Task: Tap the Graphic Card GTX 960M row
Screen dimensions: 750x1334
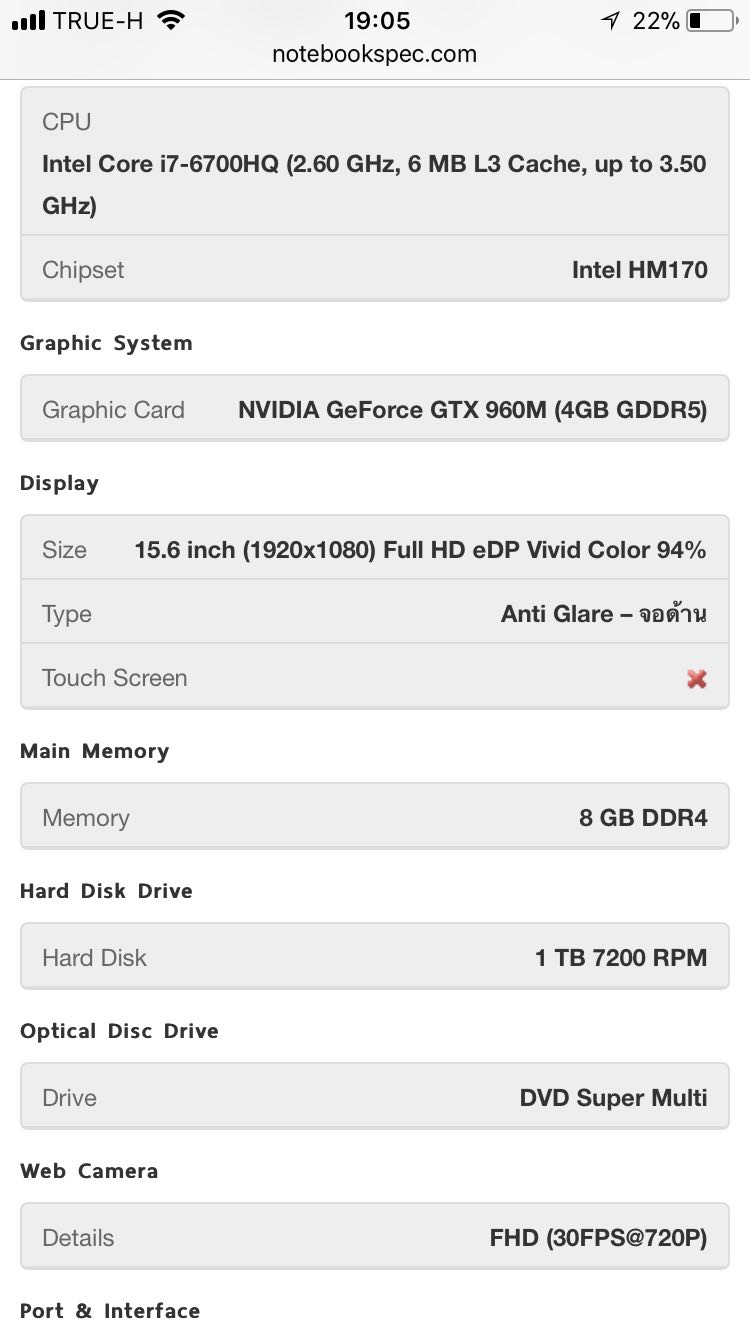Action: coord(375,409)
